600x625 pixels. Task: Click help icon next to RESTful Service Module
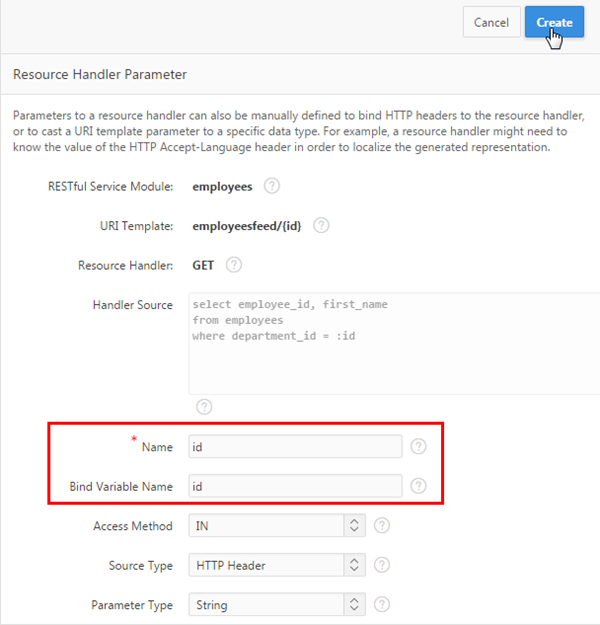click(272, 186)
